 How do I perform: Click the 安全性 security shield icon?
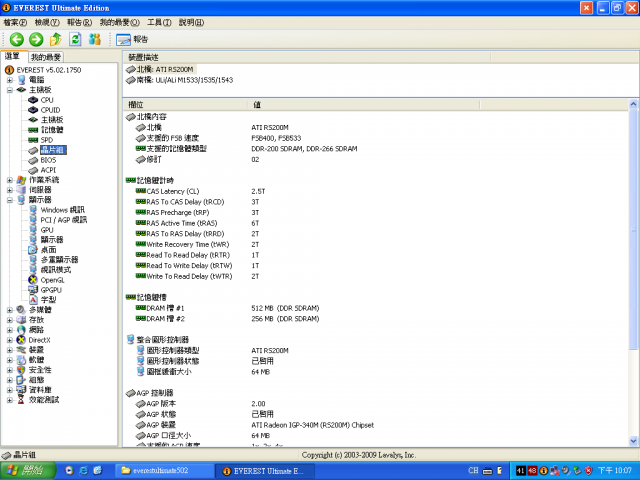(x=21, y=370)
